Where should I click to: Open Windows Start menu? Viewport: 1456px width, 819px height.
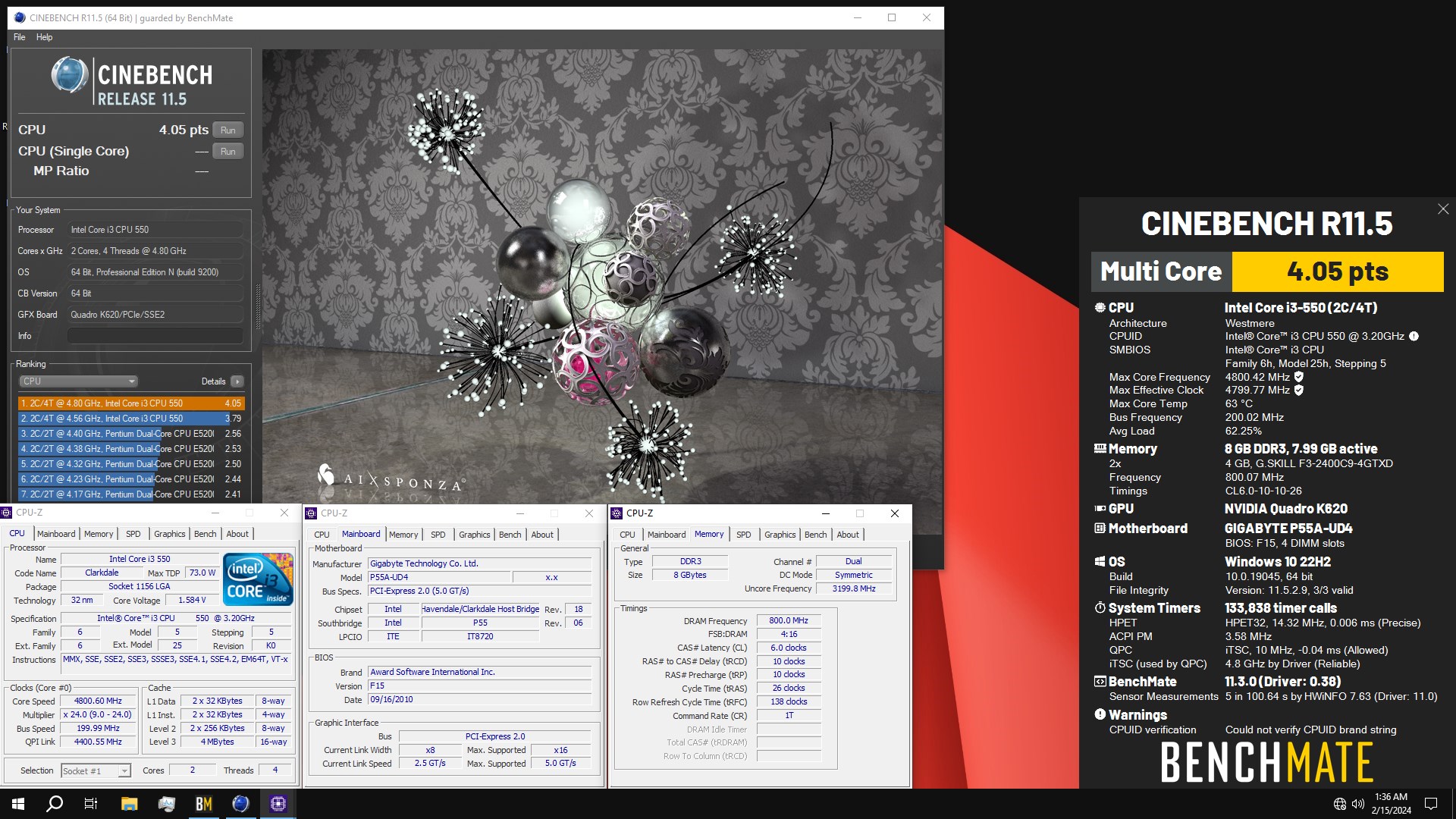point(18,804)
